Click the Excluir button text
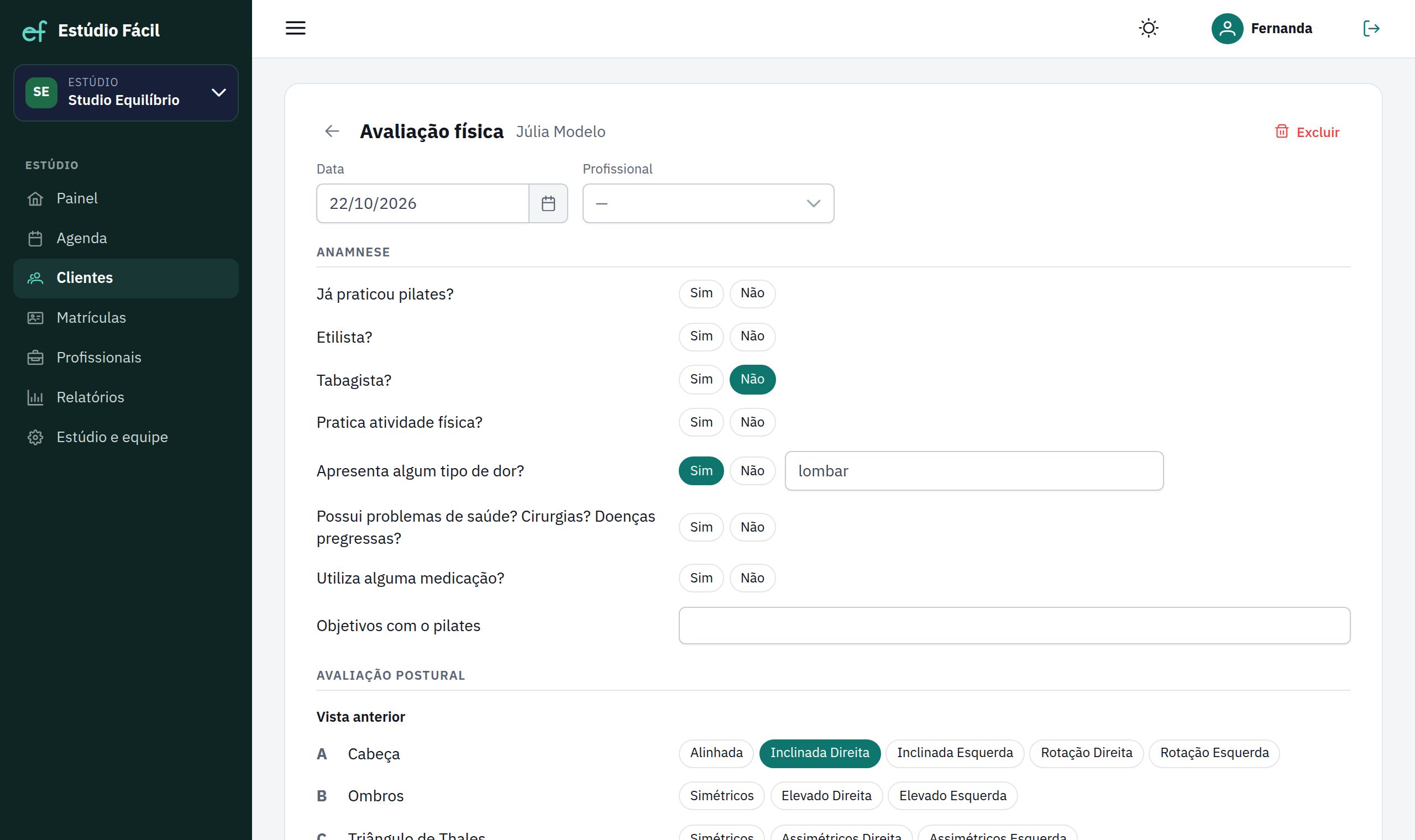Viewport: 1415px width, 840px height. 1318,132
